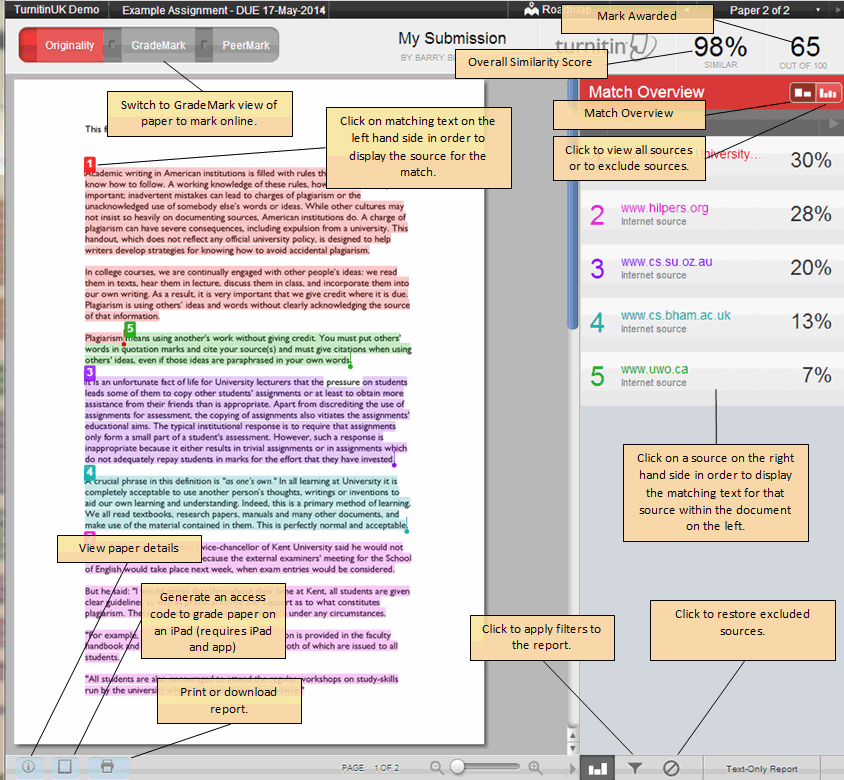
Task: Open the www.cs.su.oz.au source link
Action: 666,262
